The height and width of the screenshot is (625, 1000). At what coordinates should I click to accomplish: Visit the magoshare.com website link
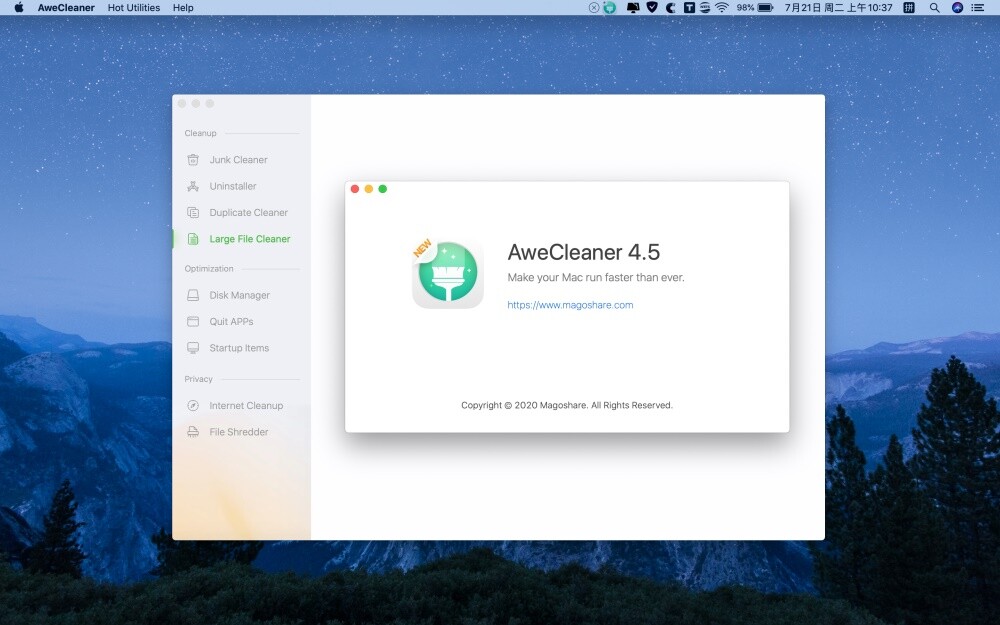[570, 305]
